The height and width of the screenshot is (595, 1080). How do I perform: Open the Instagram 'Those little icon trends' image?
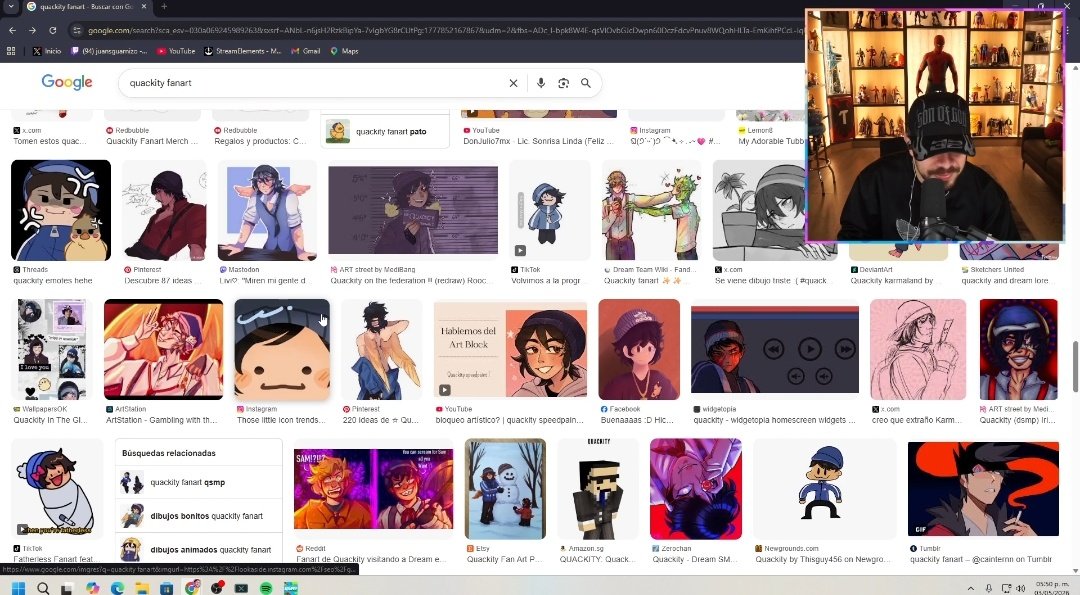(x=282, y=349)
